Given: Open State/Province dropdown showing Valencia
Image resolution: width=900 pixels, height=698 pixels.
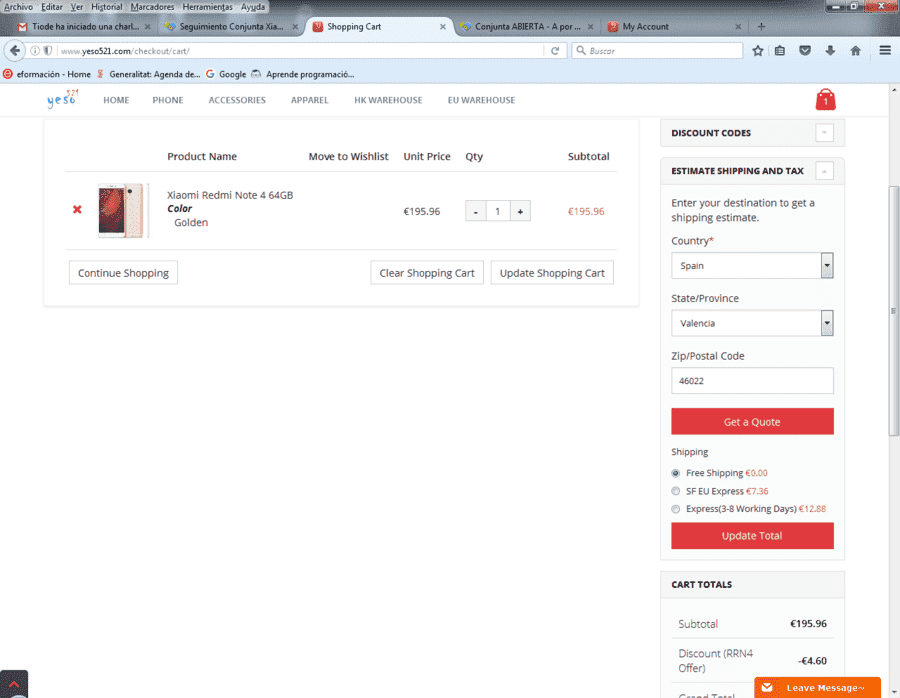Looking at the screenshot, I should pyautogui.click(x=752, y=323).
